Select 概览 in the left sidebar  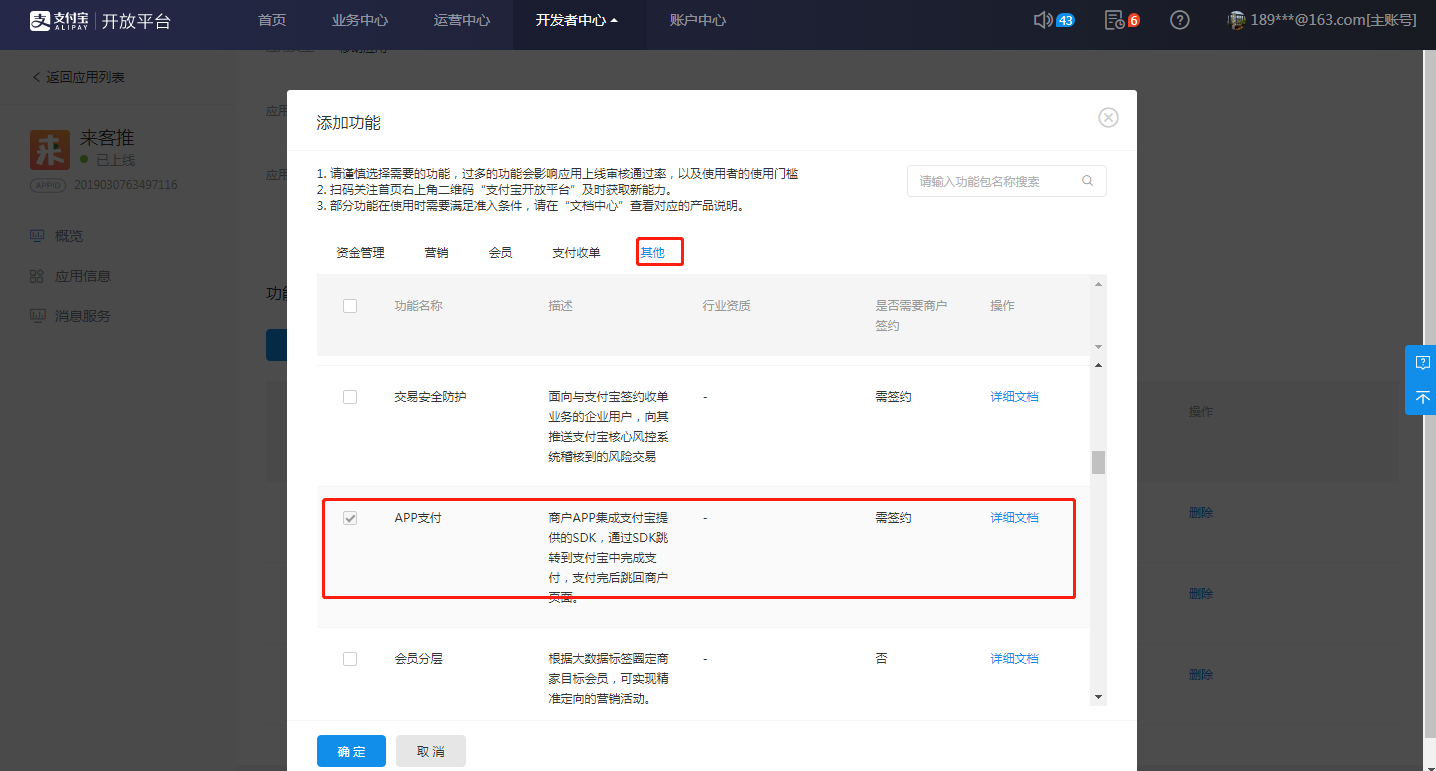[x=69, y=236]
